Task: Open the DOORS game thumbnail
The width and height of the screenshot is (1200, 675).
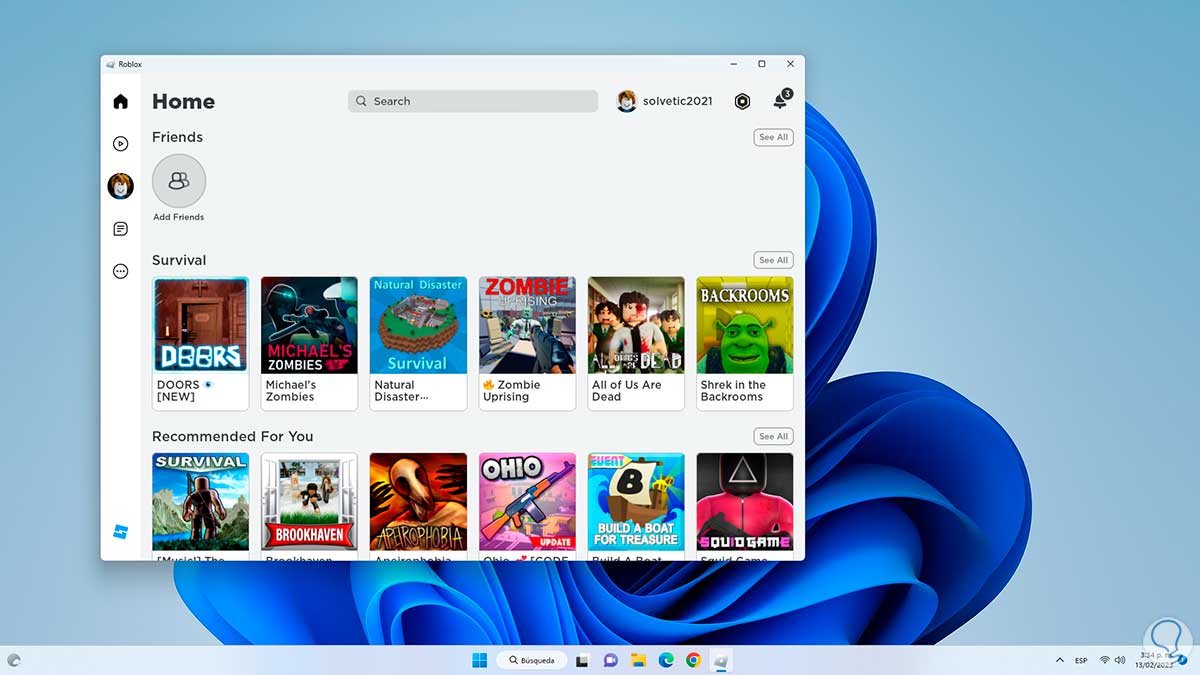Action: pos(201,325)
